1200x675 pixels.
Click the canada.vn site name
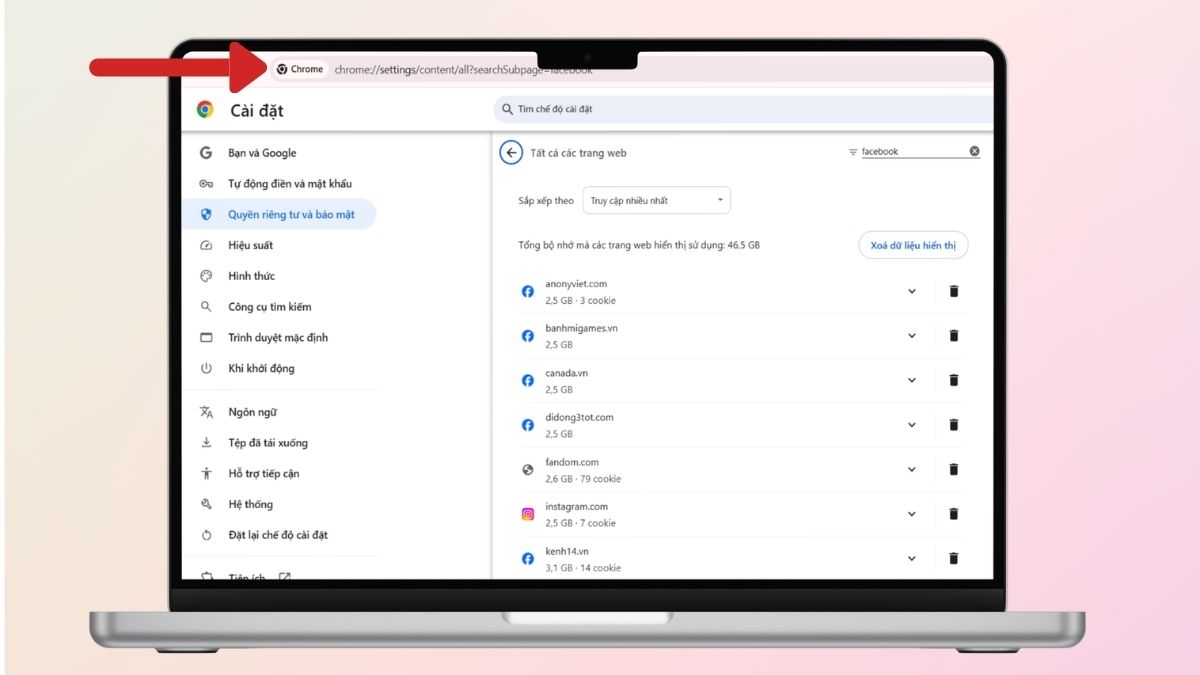pyautogui.click(x=566, y=373)
